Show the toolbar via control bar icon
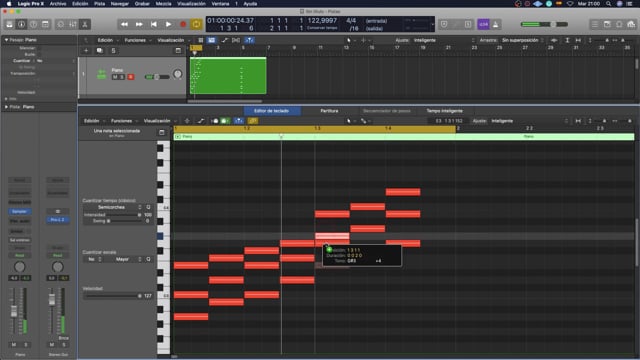The height and width of the screenshot is (360, 640). click(45, 24)
